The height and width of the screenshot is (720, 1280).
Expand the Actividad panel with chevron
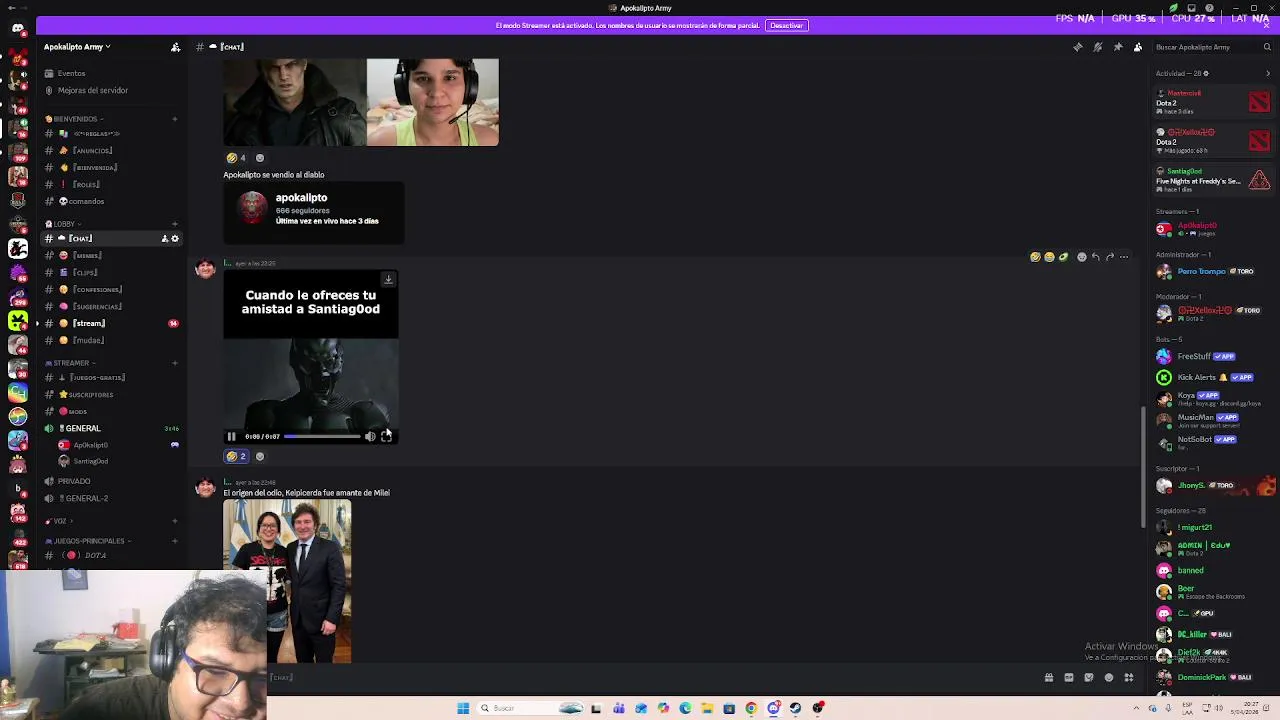[1268, 73]
